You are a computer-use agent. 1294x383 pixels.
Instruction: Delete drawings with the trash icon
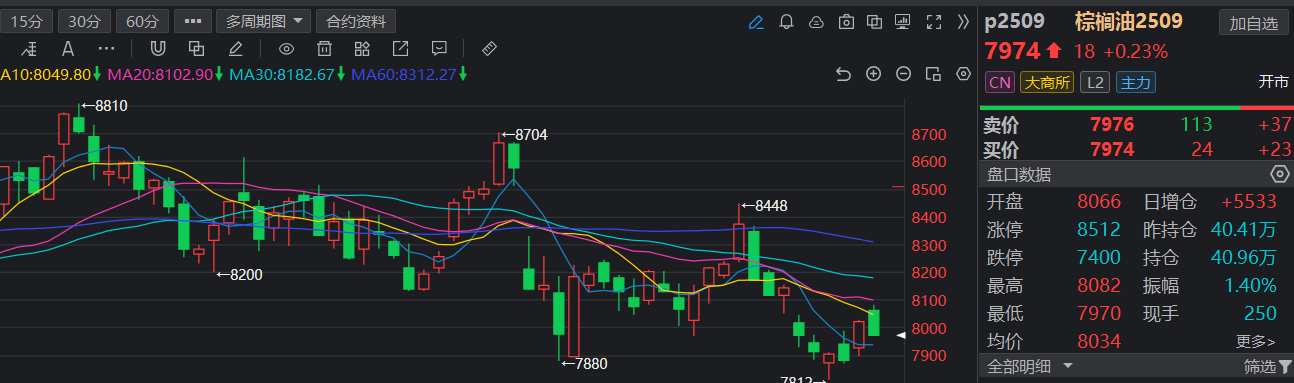(x=324, y=48)
